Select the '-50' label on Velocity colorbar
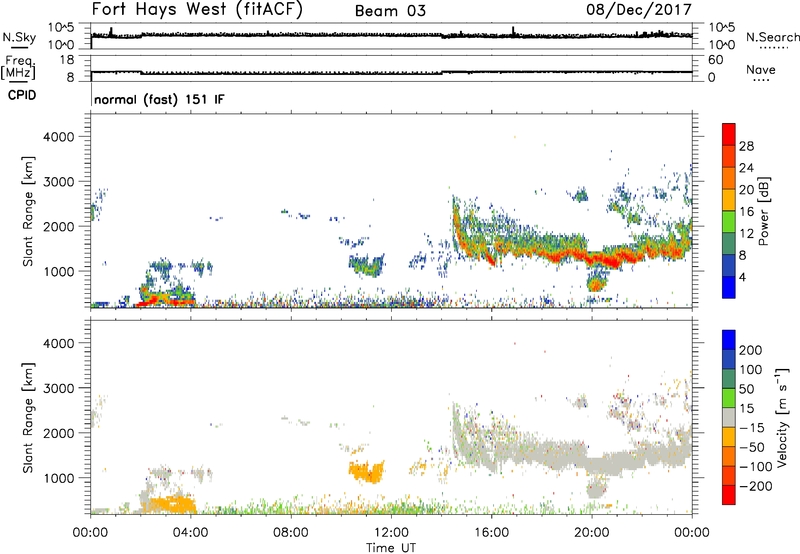 pyautogui.click(x=751, y=447)
